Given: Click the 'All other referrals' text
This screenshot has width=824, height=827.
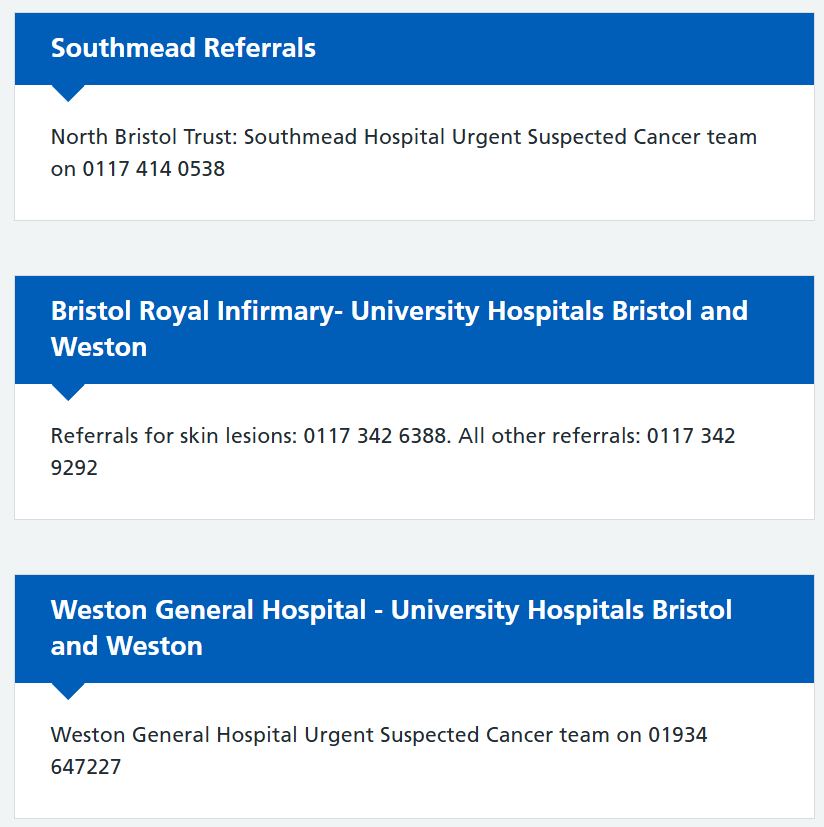Looking at the screenshot, I should [x=549, y=436].
